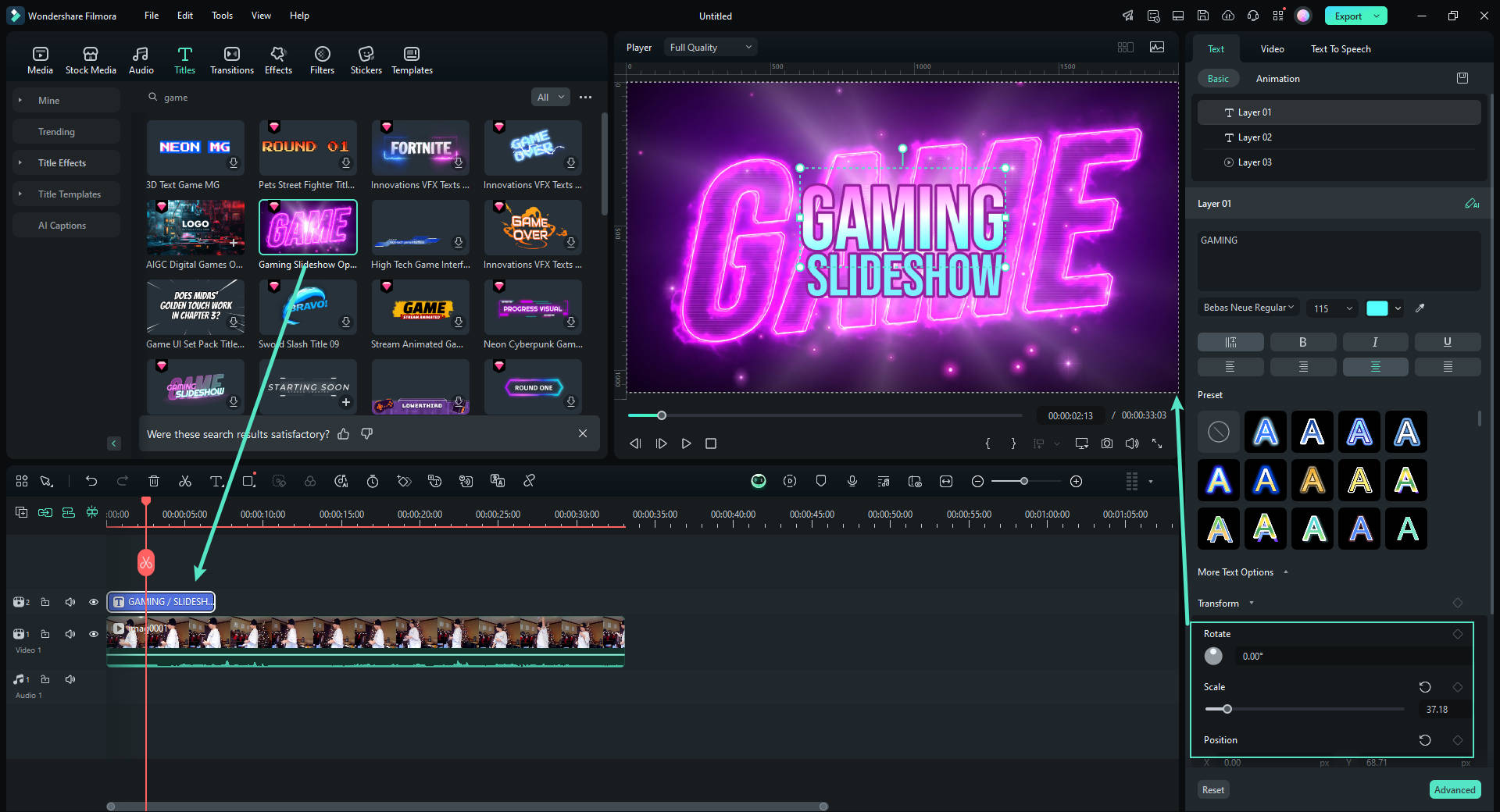Open the All filter dropdown

550,97
